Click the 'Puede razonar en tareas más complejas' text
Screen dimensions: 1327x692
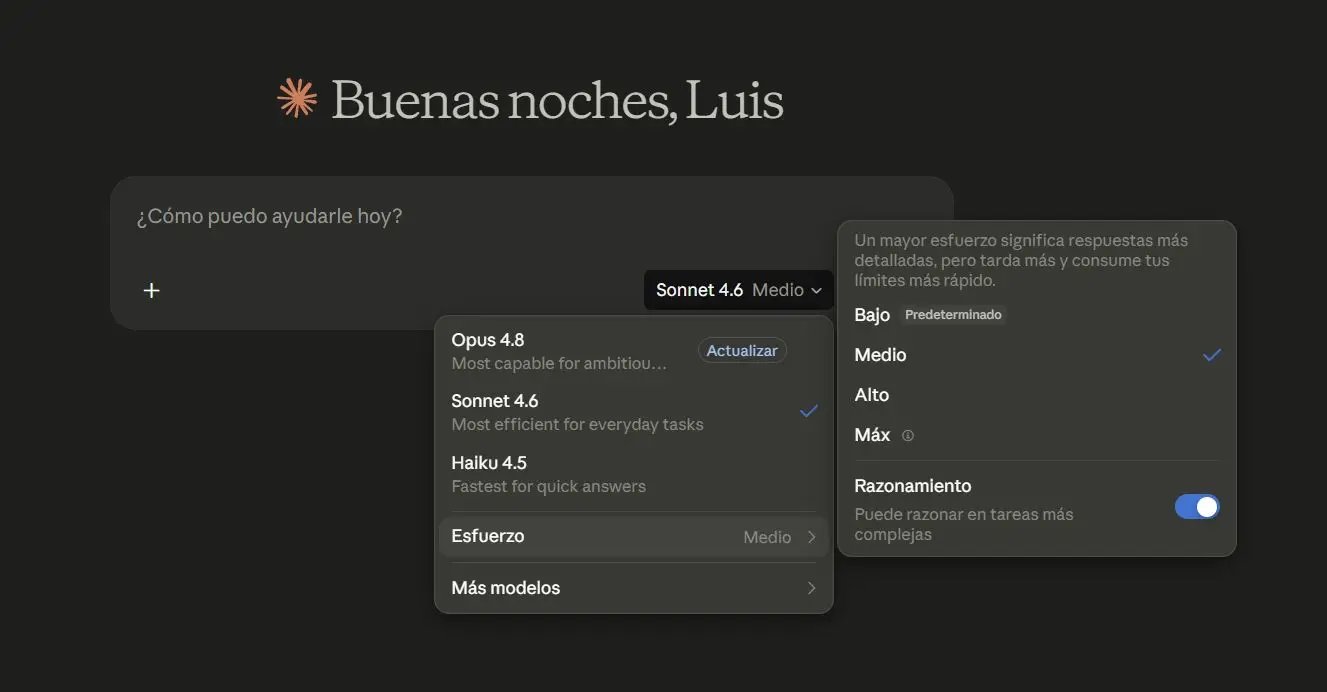(x=964, y=524)
